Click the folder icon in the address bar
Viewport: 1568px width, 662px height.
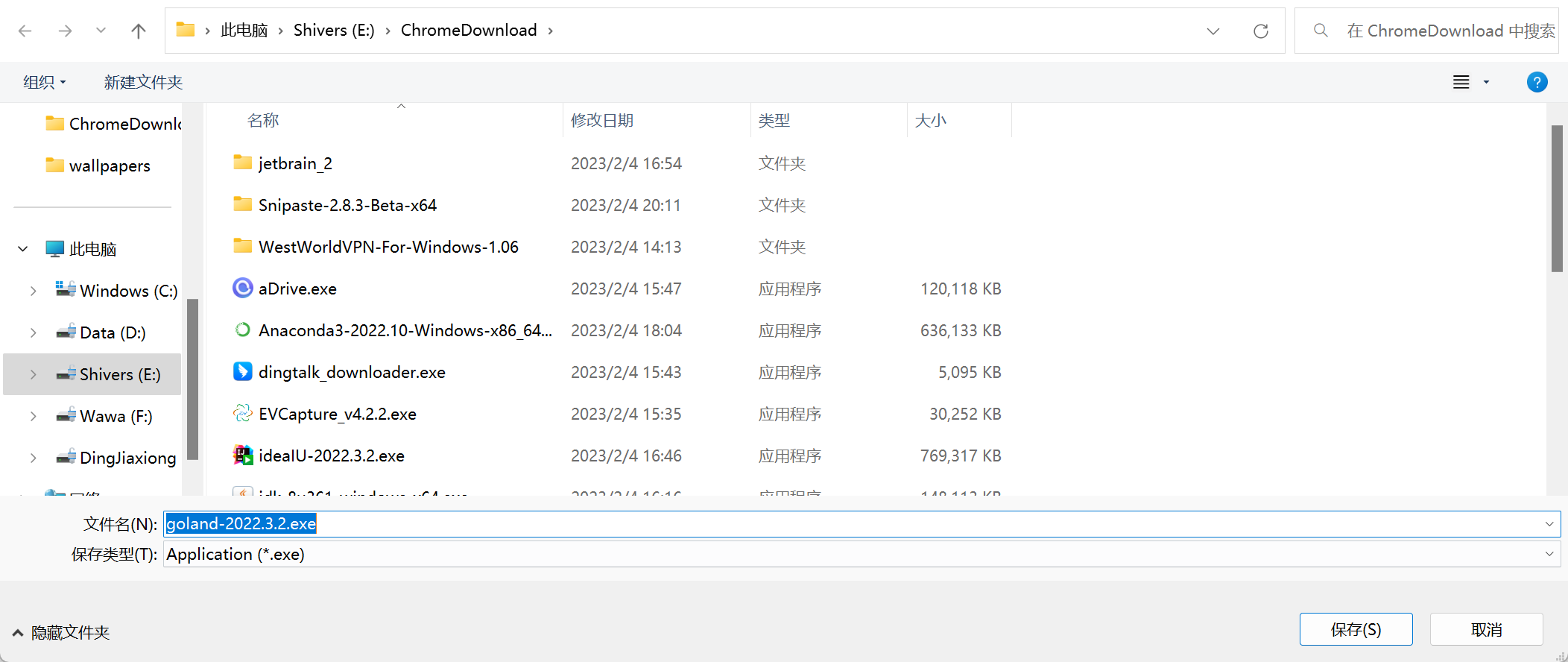185,30
